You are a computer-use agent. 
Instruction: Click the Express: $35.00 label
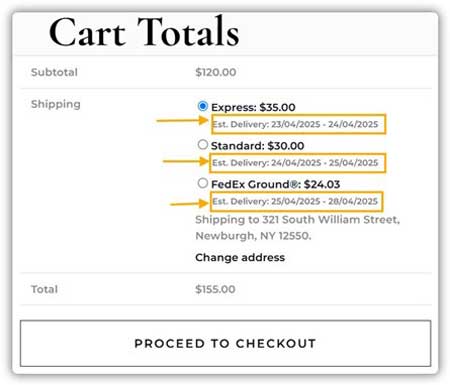pos(253,107)
